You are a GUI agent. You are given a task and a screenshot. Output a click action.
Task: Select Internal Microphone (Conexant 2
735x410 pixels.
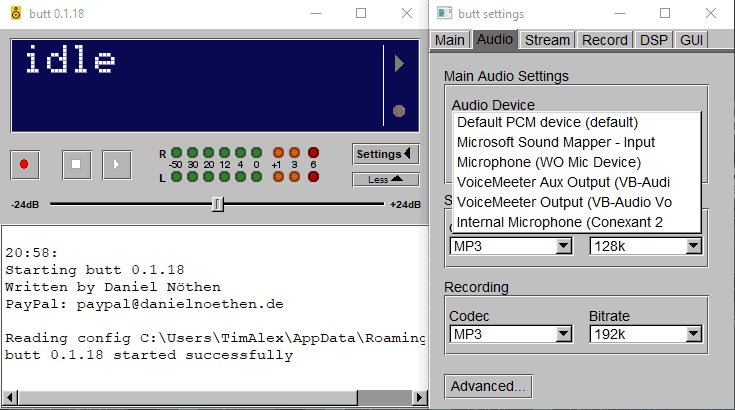click(577, 222)
